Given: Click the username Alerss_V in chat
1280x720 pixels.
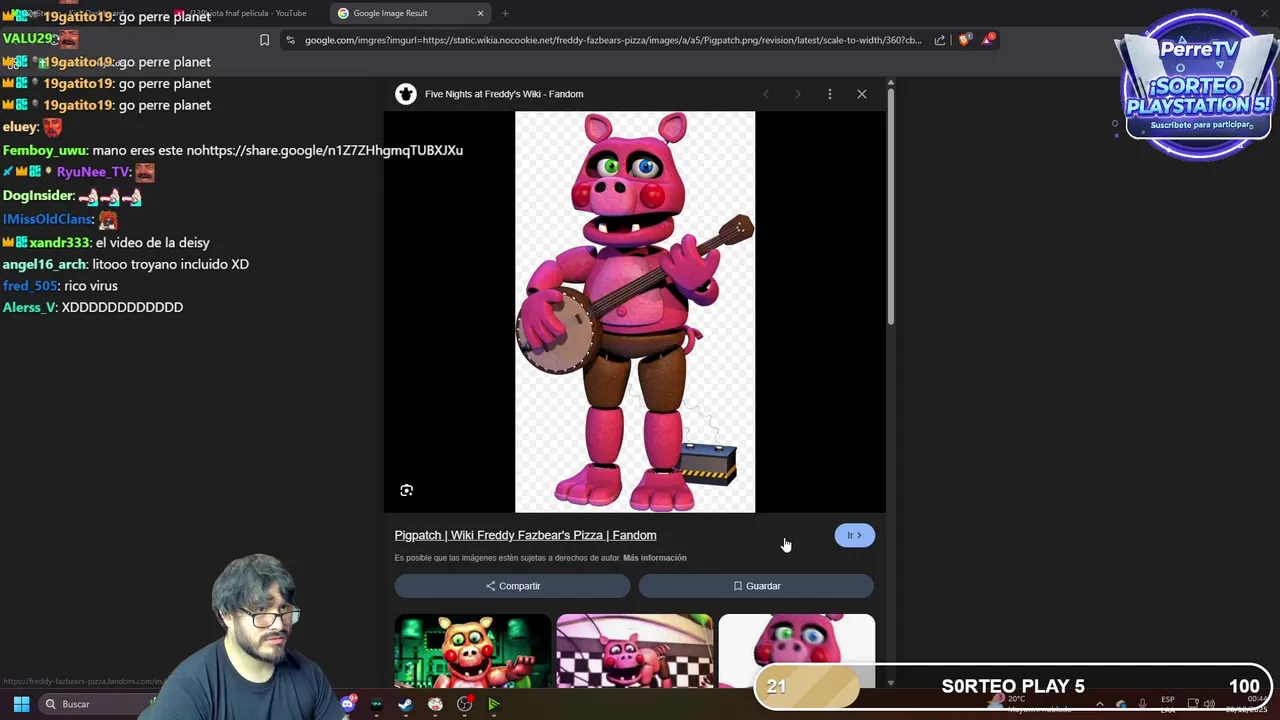Looking at the screenshot, I should tap(29, 307).
